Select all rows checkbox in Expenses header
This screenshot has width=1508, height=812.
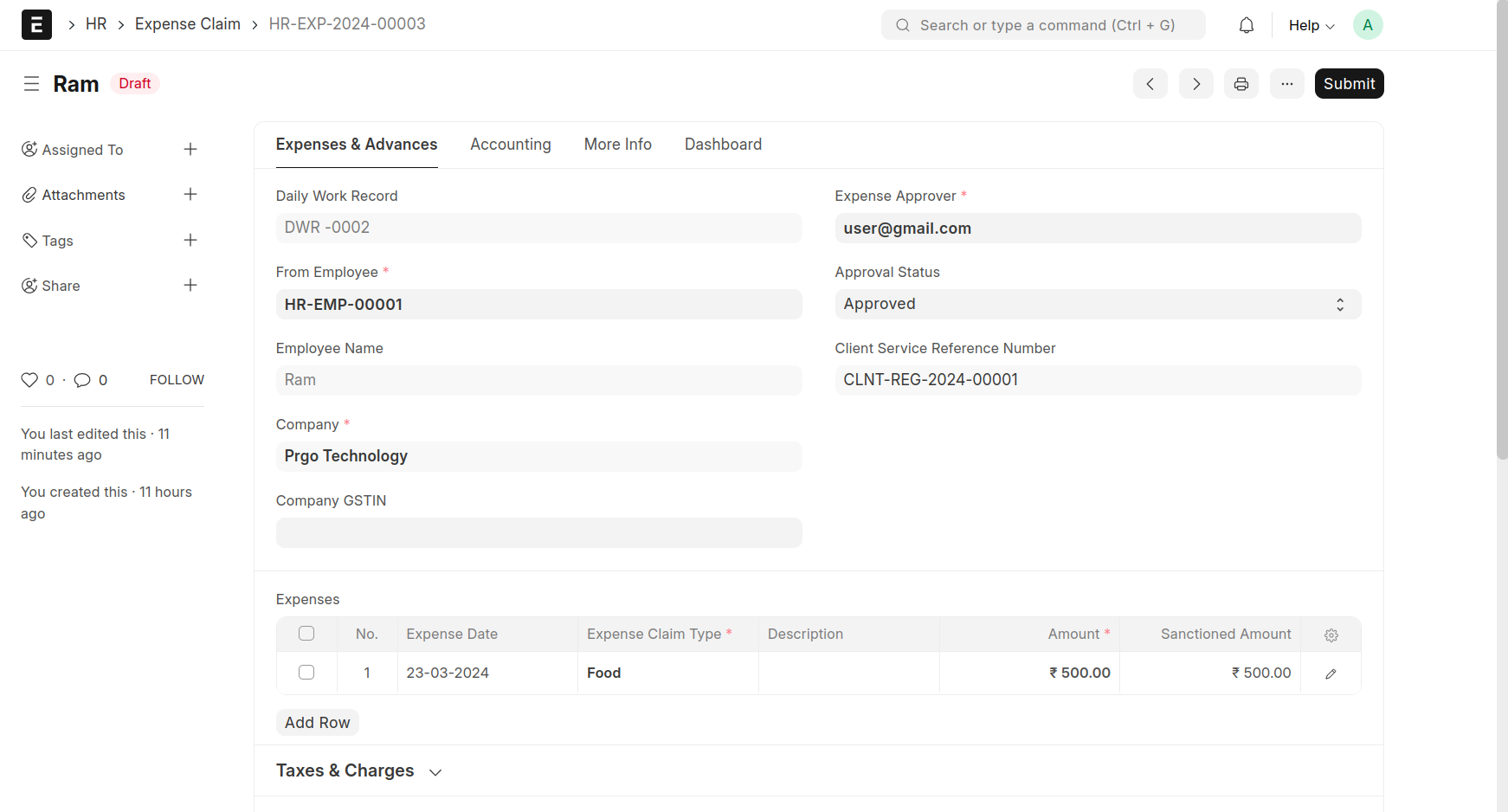click(306, 634)
